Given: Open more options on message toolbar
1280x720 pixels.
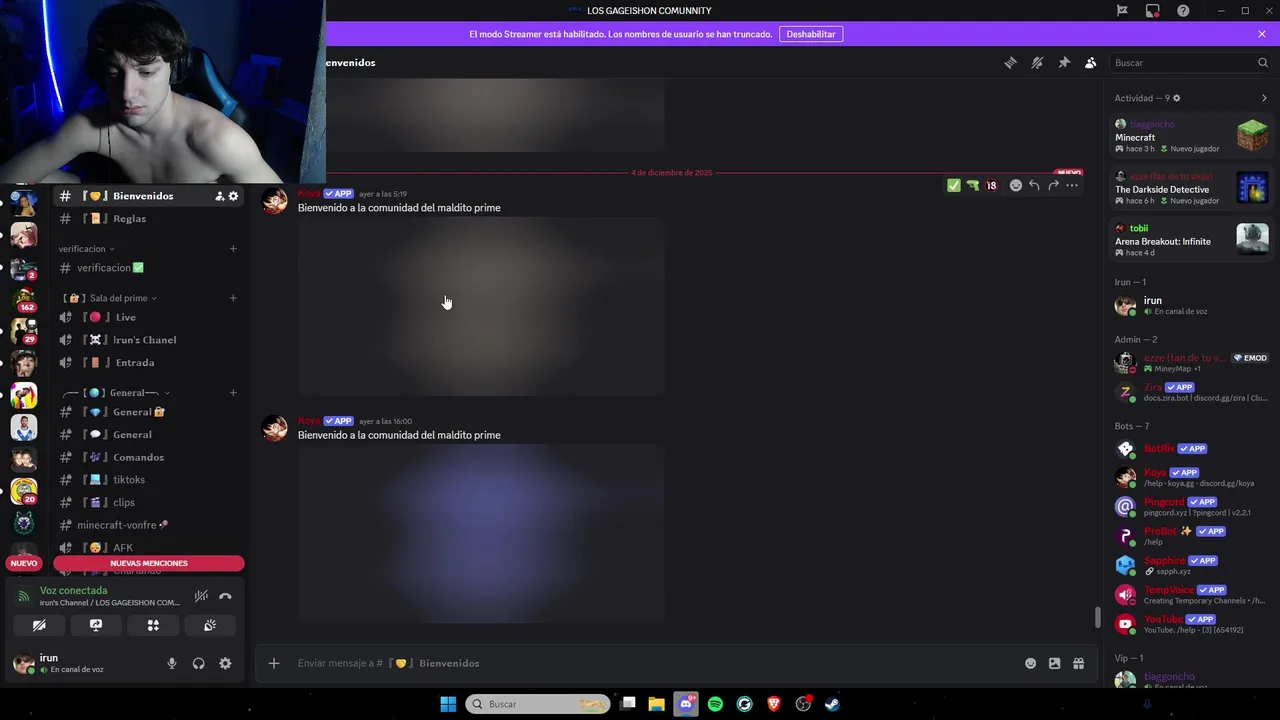Looking at the screenshot, I should pyautogui.click(x=1072, y=185).
